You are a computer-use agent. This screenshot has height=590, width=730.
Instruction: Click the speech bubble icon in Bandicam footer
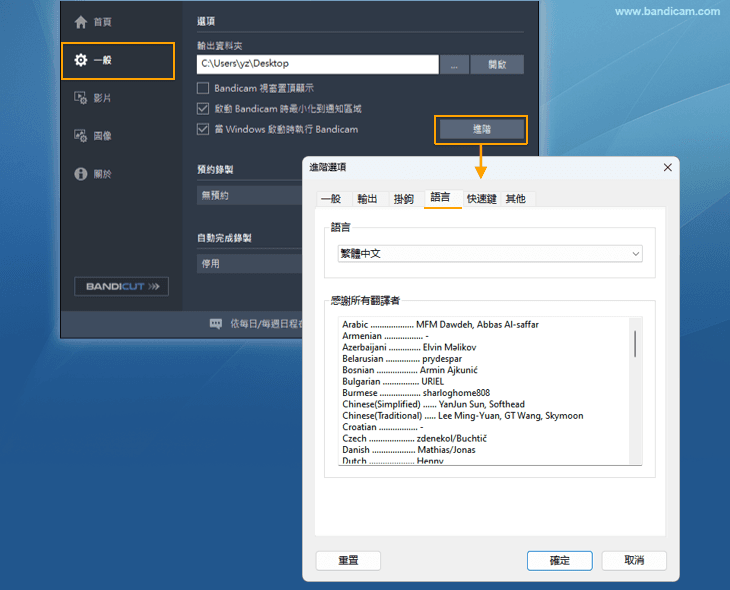(x=216, y=324)
